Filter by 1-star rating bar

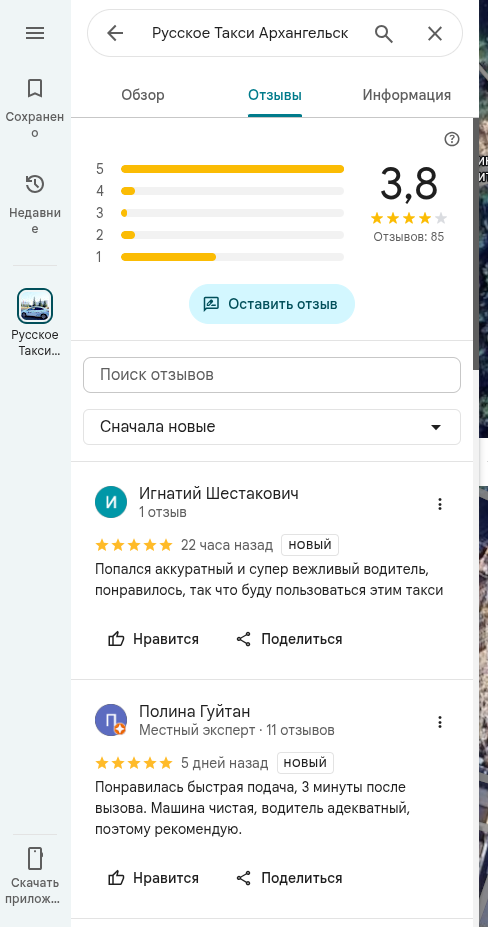[232, 257]
